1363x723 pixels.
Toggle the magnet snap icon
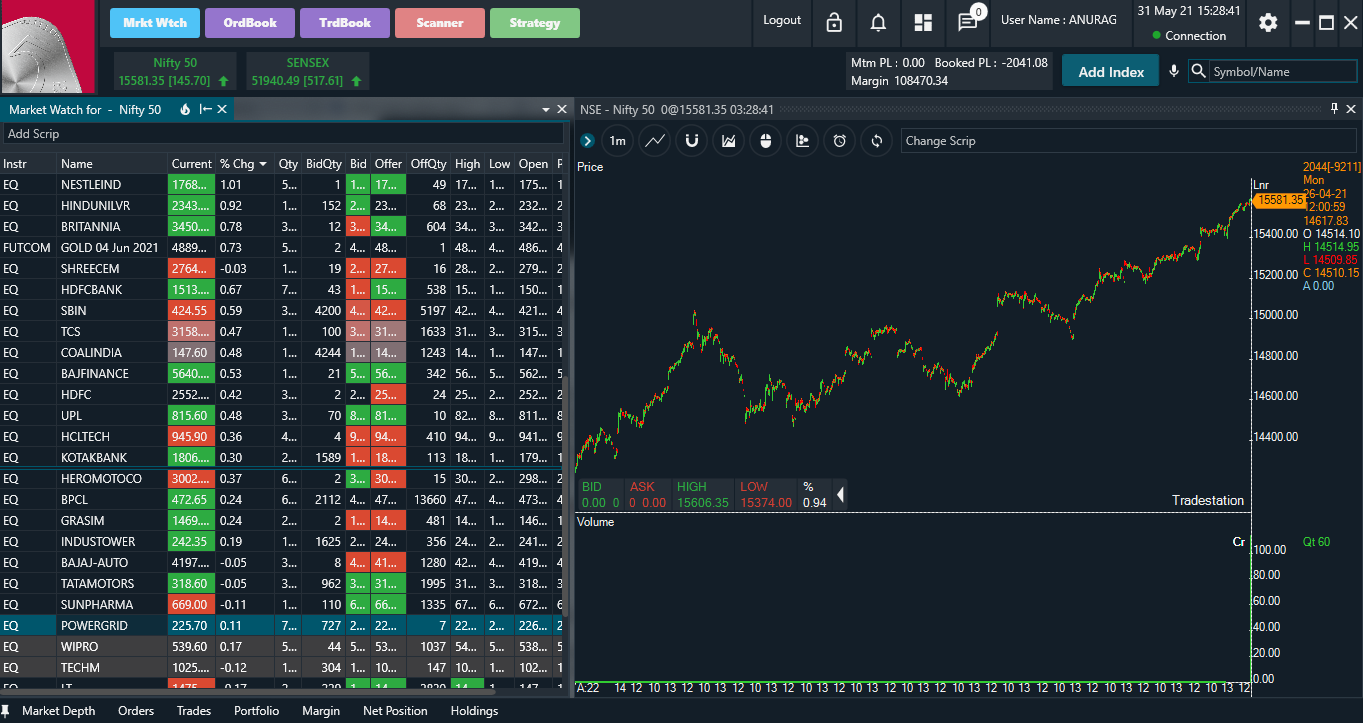(x=692, y=141)
